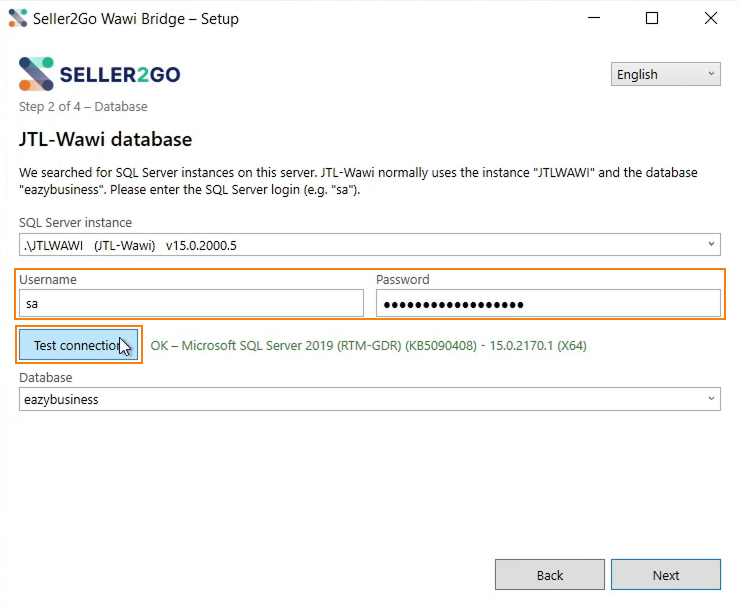Click the Step 2 of 4 – Database label
Screen dimensions: 738x608
pyautogui.click(x=83, y=106)
